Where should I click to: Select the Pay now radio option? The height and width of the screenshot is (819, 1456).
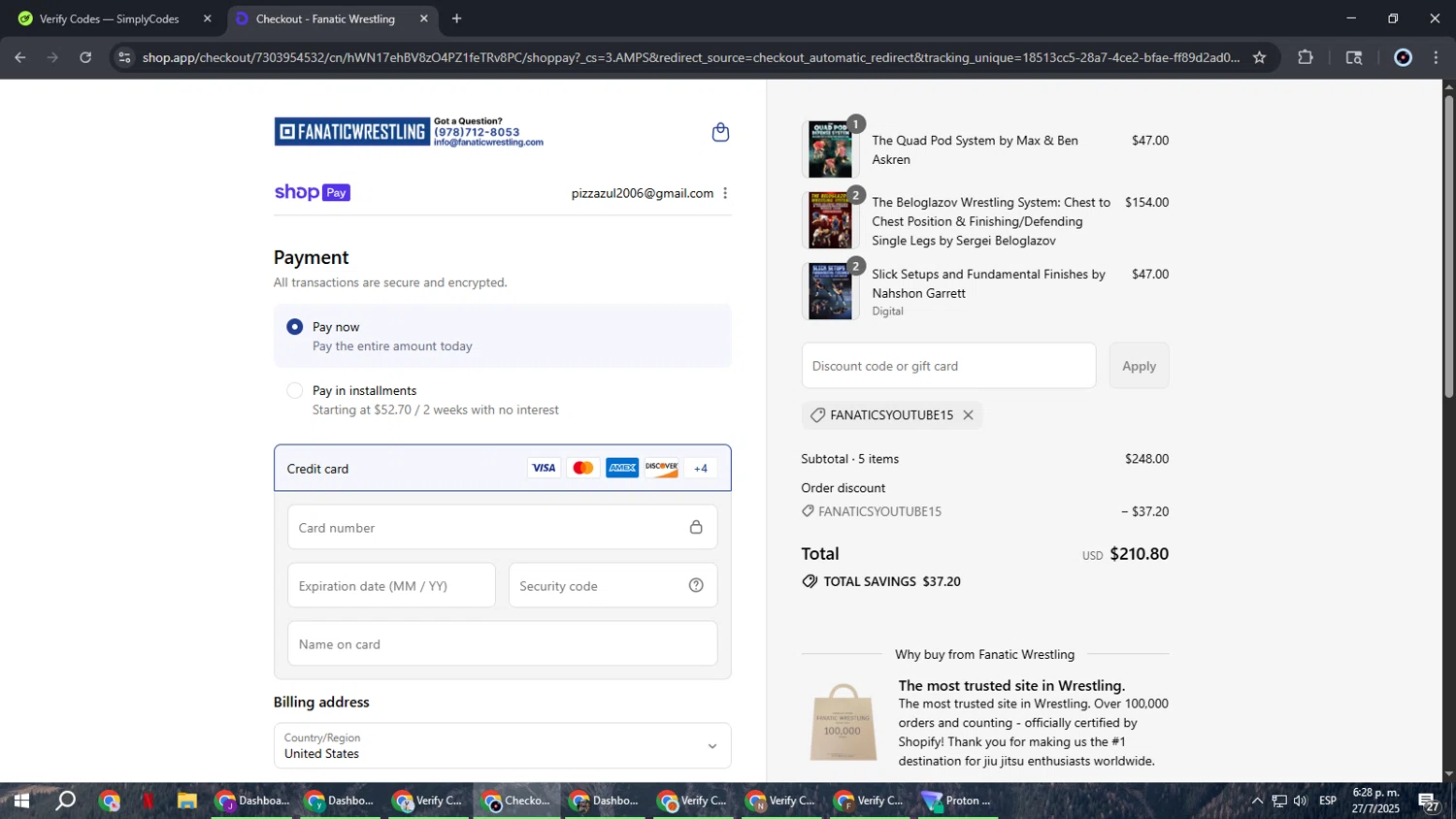pyautogui.click(x=294, y=327)
